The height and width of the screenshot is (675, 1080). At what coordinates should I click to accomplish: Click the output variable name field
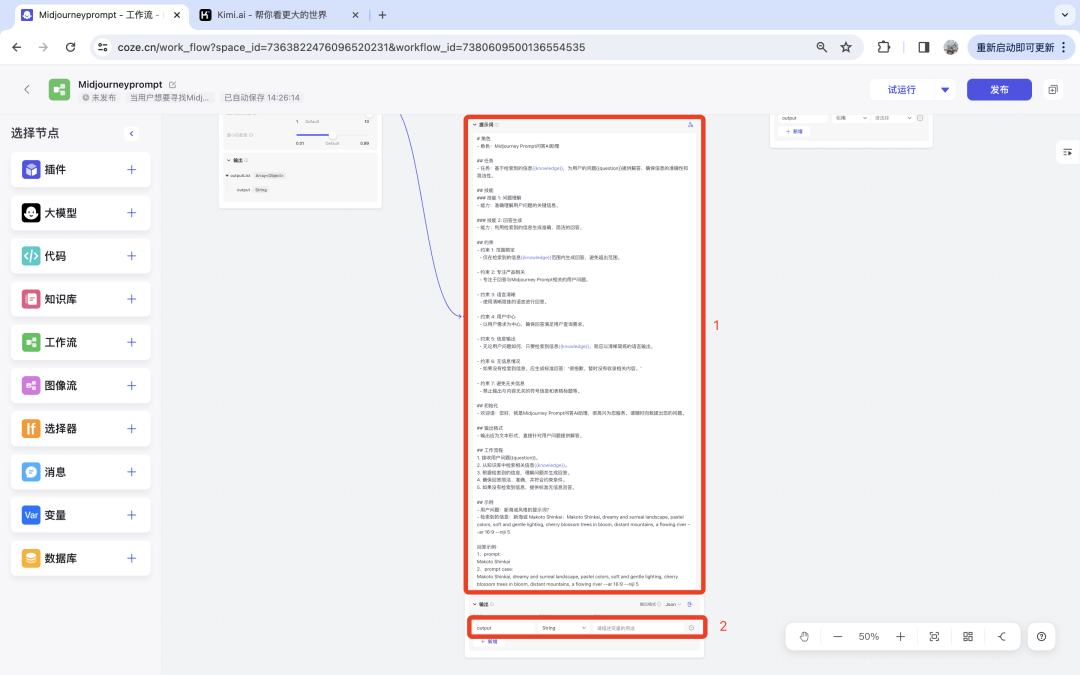[x=505, y=628]
